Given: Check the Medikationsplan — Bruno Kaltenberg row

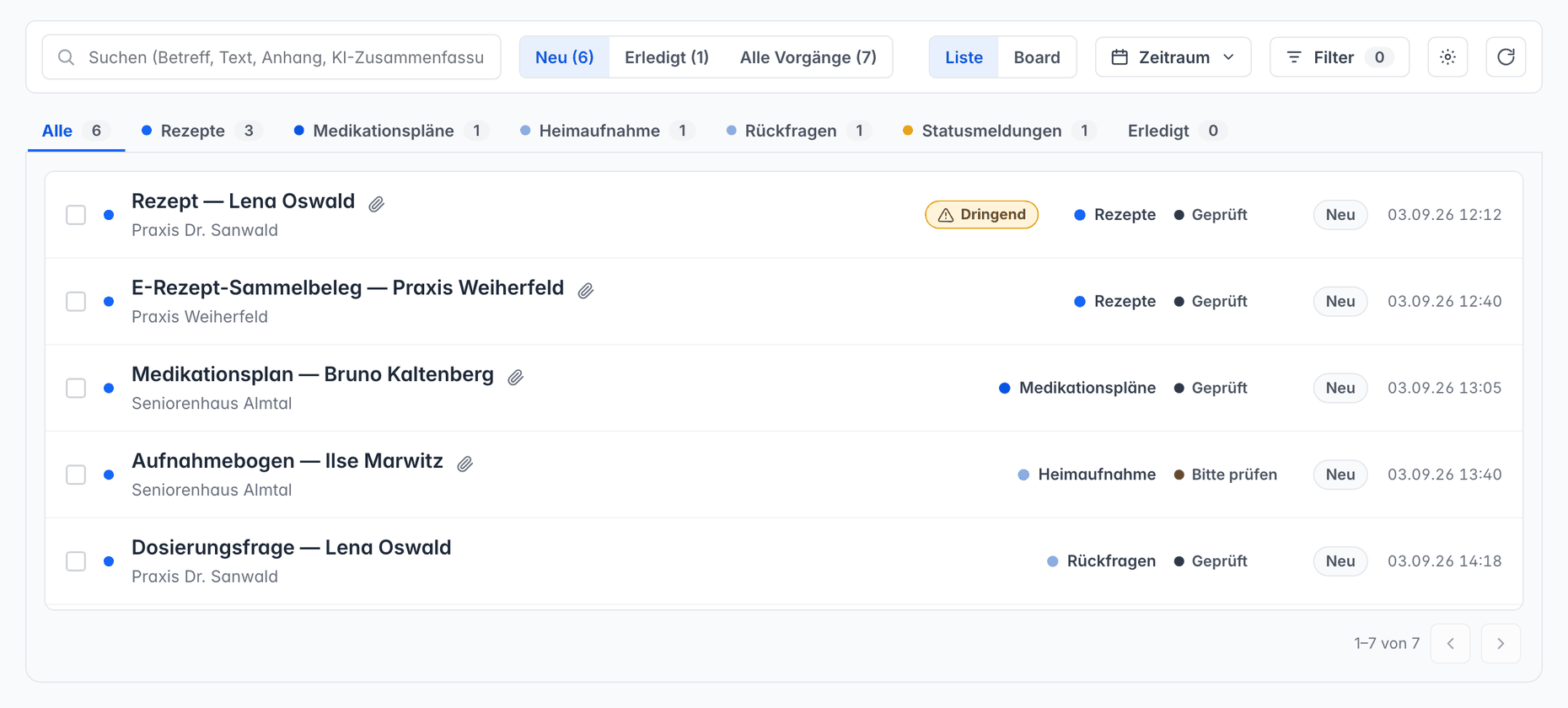Looking at the screenshot, I should (76, 389).
